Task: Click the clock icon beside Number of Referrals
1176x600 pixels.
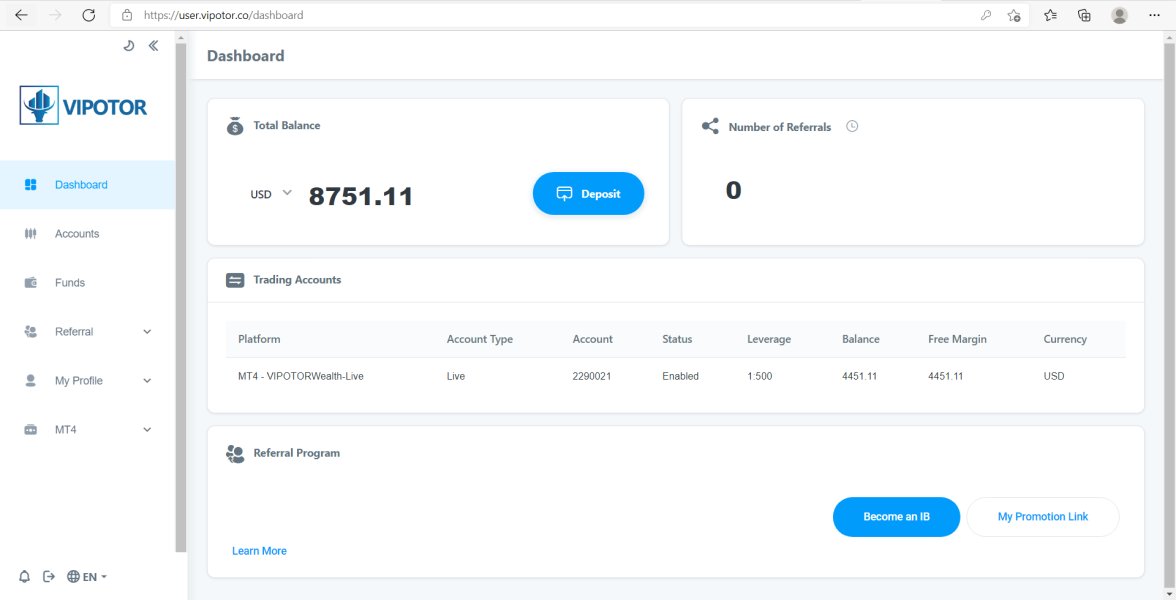Action: pos(852,126)
